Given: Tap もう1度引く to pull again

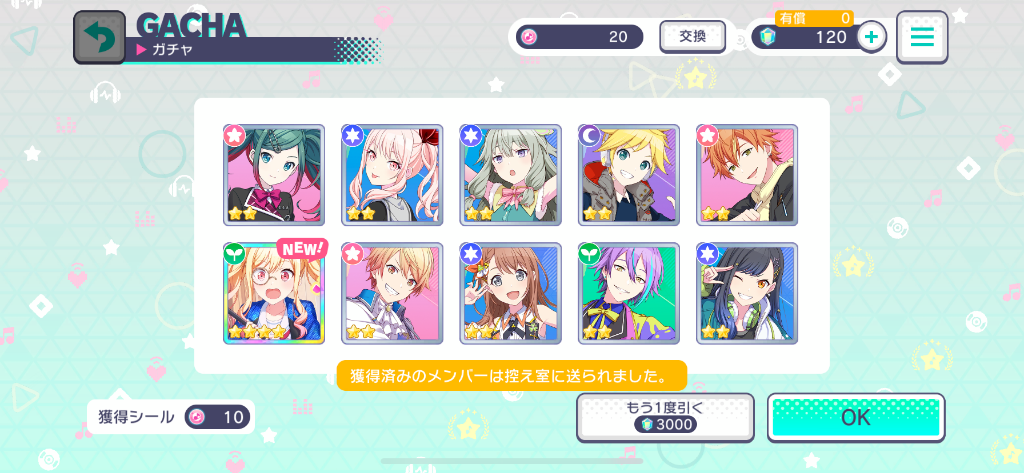Looking at the screenshot, I should pyautogui.click(x=665, y=418).
